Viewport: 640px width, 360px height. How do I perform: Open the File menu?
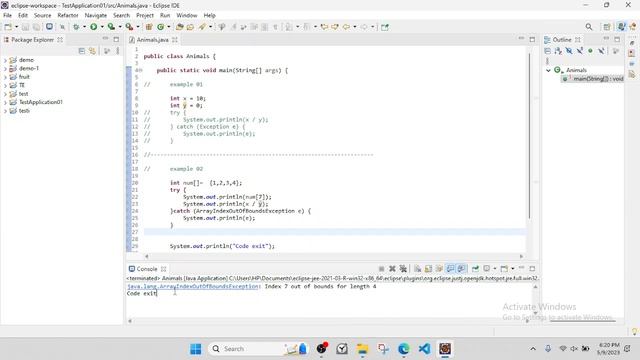(x=7, y=15)
